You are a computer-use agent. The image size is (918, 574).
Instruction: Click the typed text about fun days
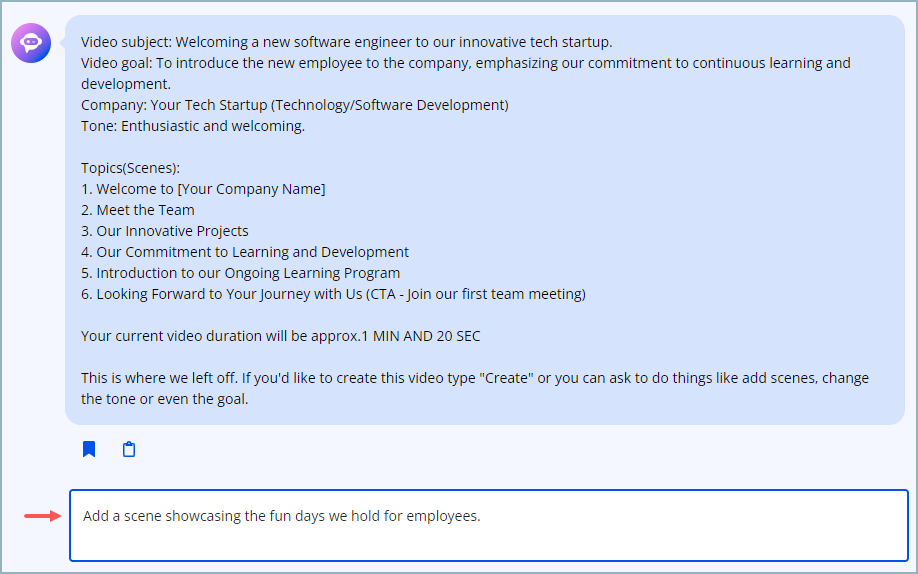click(282, 516)
